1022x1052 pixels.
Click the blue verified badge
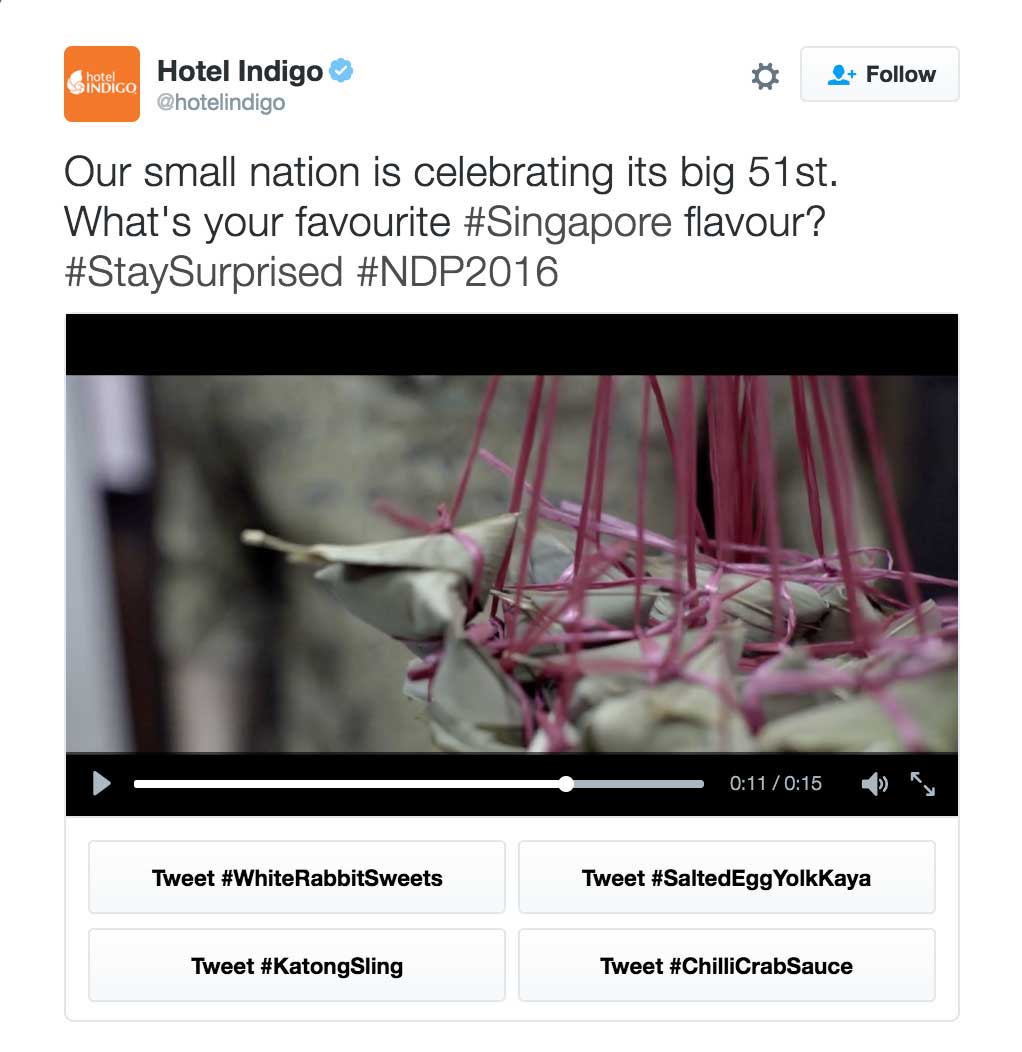tap(342, 70)
